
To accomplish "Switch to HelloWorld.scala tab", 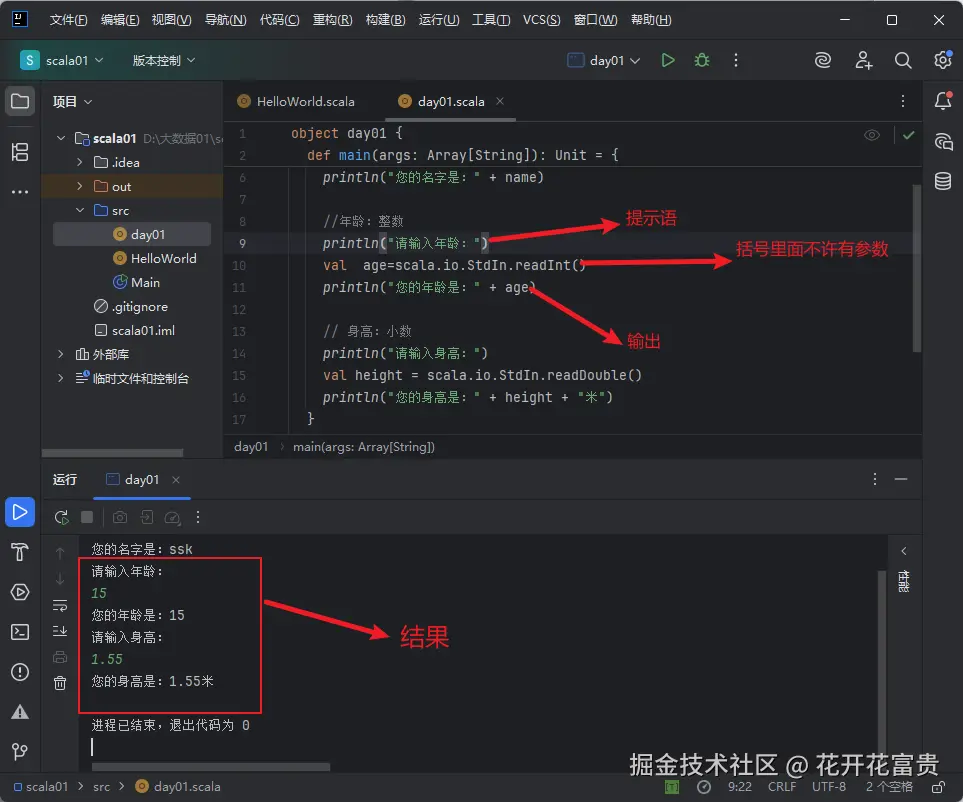I will pos(297,101).
